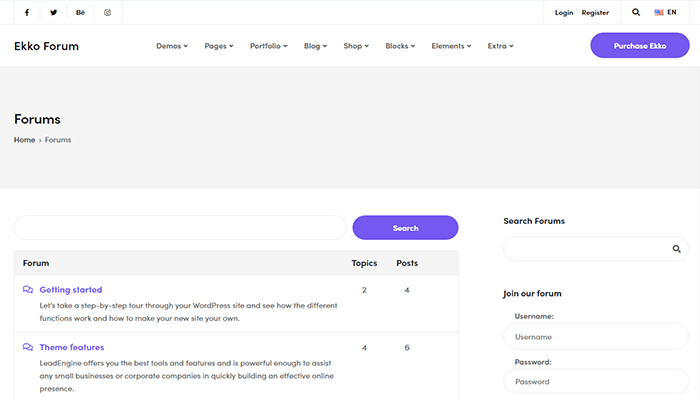Image resolution: width=700 pixels, height=400 pixels.
Task: Click the Behance icon in top bar
Action: click(x=81, y=13)
